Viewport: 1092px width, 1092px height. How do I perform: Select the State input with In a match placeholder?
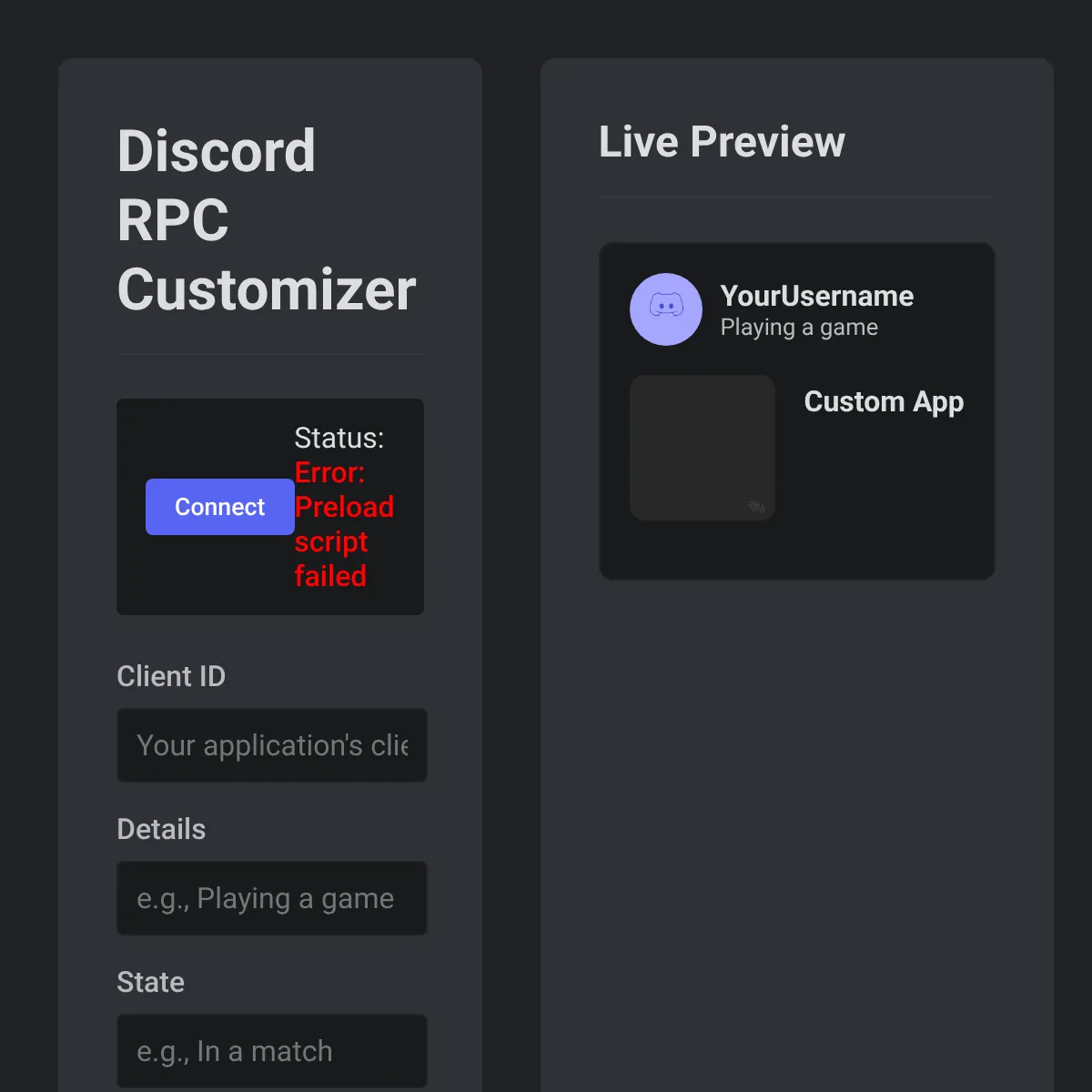coord(271,1051)
